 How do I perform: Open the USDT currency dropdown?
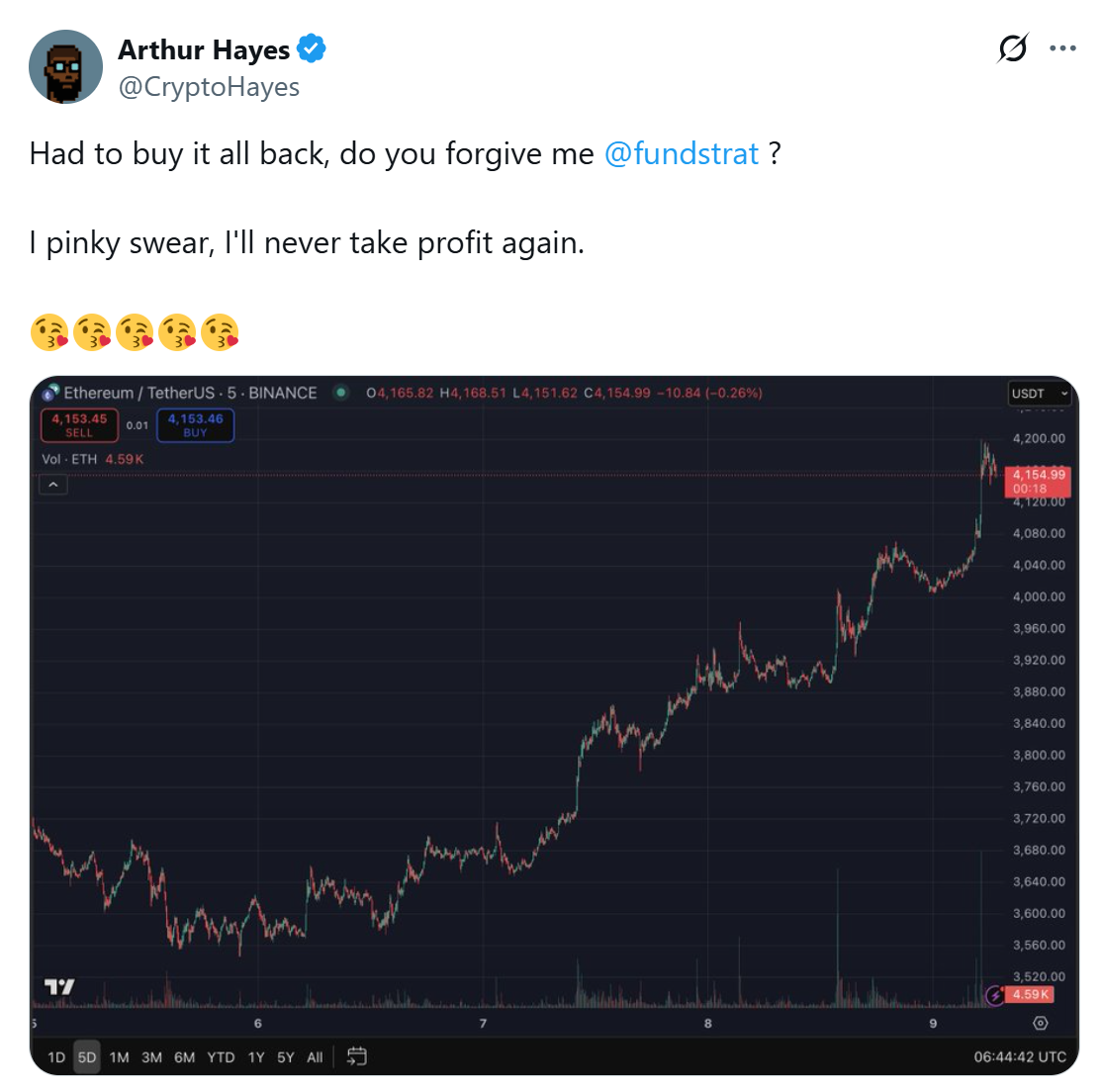point(1039,394)
